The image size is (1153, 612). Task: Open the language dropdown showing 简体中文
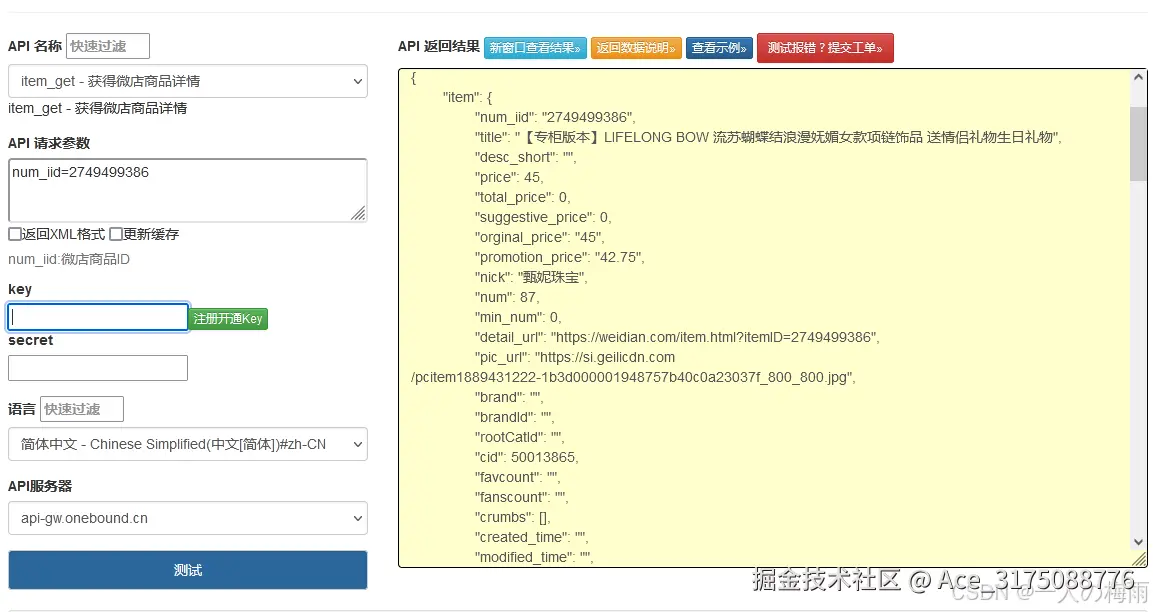point(188,444)
